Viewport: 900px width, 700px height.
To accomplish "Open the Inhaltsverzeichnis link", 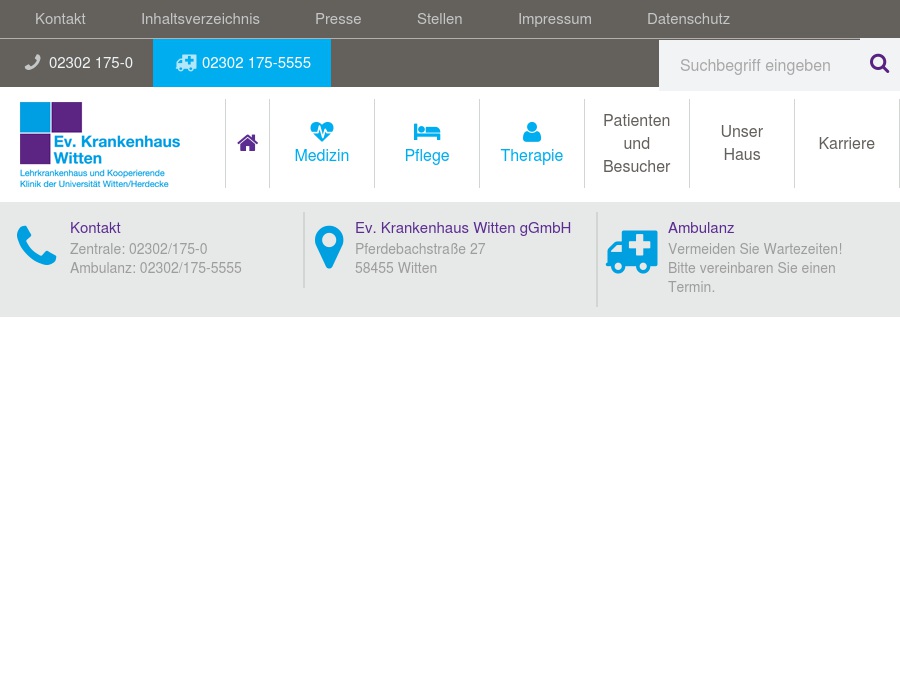I will pos(200,19).
